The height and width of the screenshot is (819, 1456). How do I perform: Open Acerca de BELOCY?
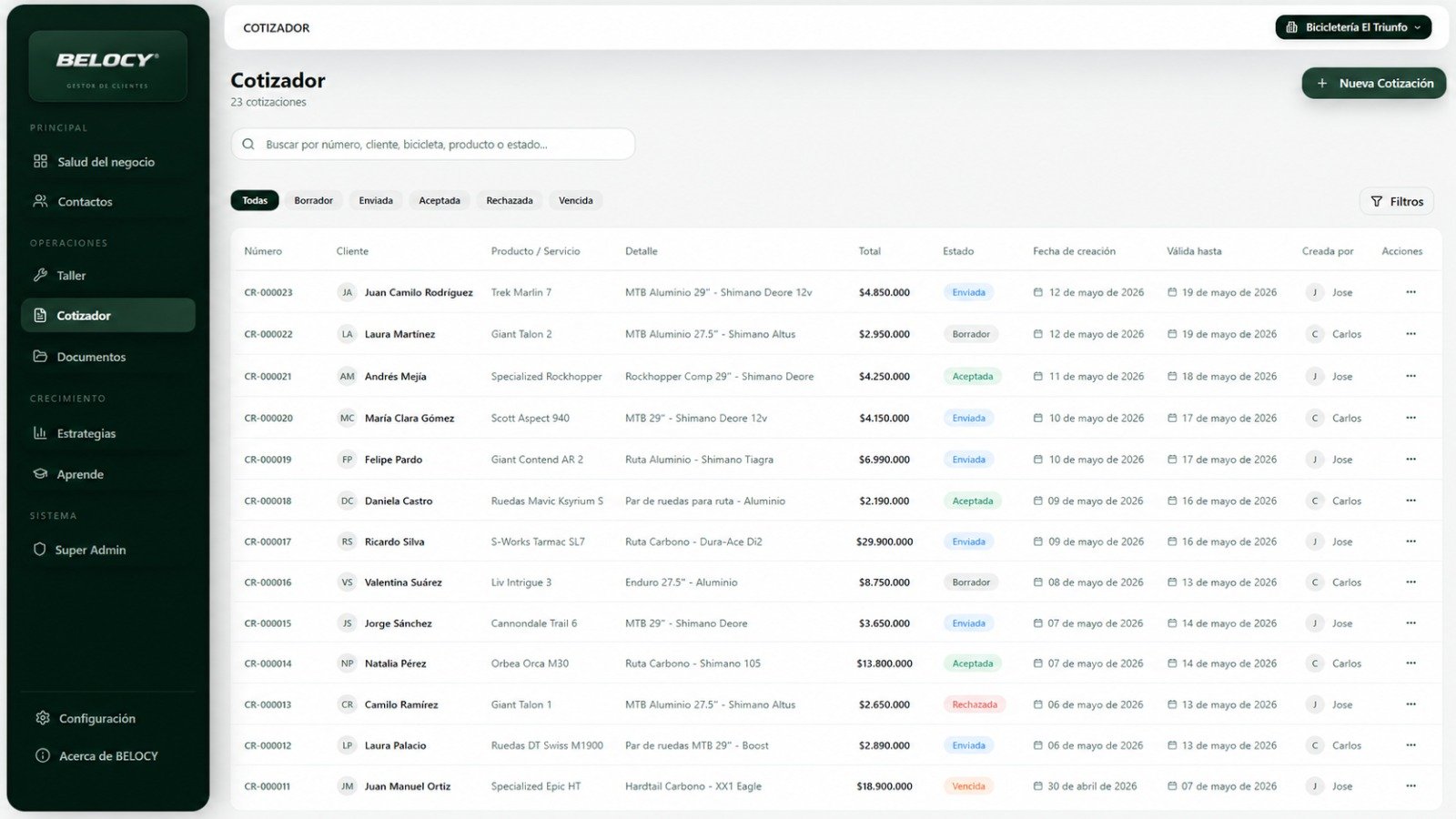107,755
